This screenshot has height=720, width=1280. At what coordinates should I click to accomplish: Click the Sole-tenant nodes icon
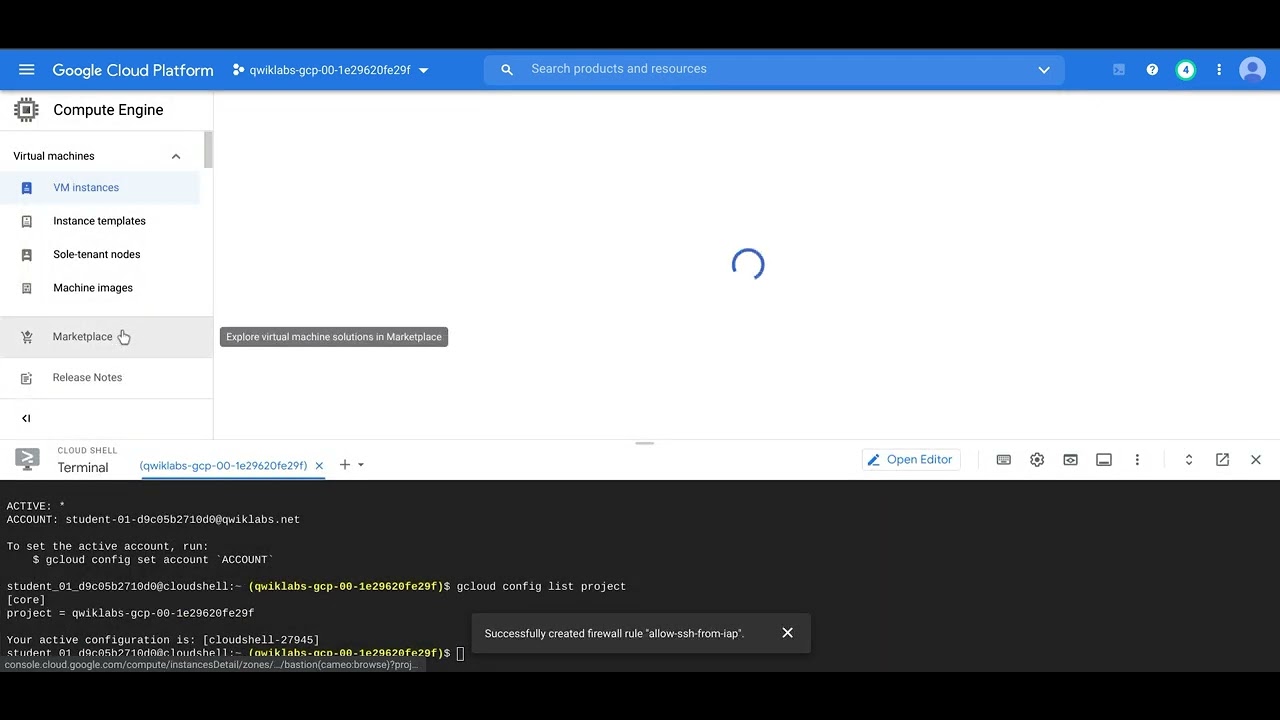[27, 255]
